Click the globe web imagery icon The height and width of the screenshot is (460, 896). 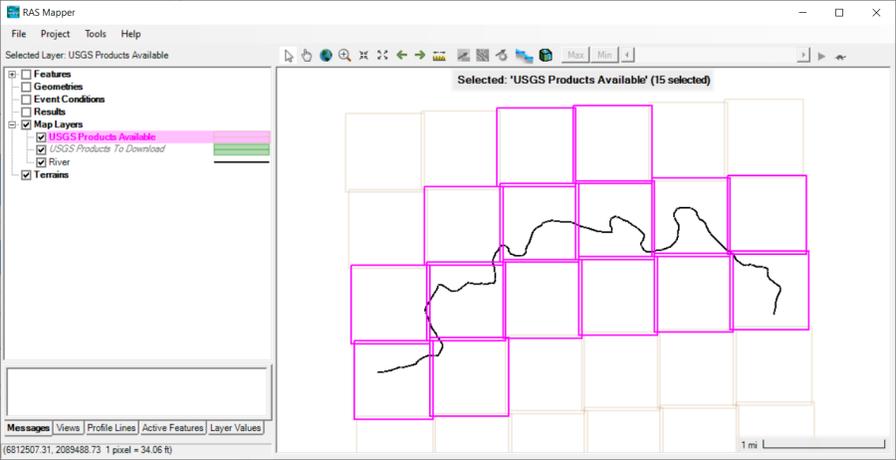[326, 55]
